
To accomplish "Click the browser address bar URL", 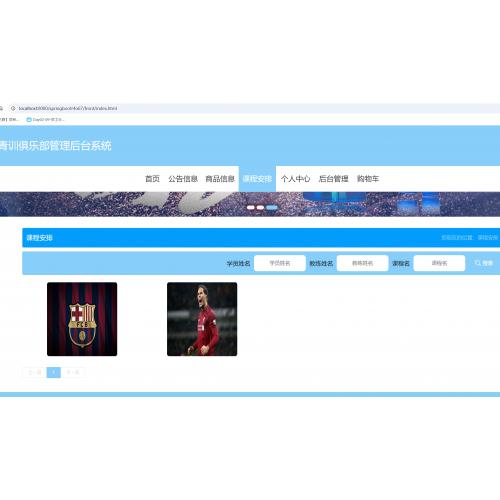I will (x=68, y=108).
